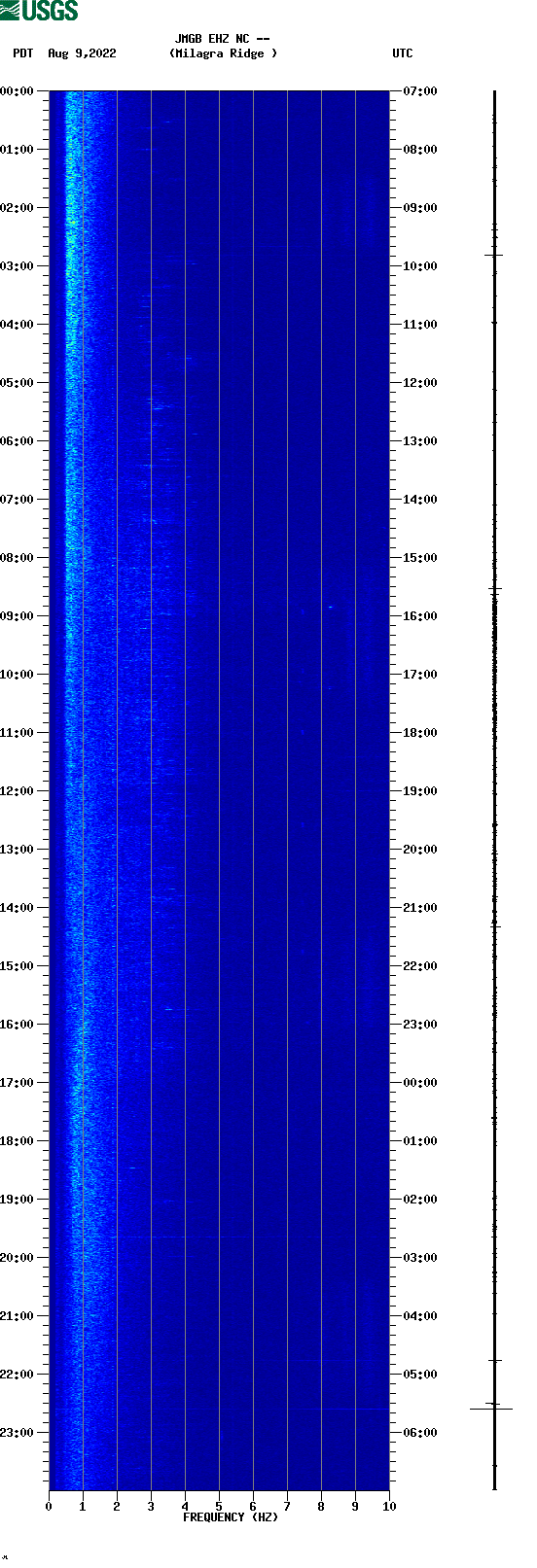The height and width of the screenshot is (1568, 537).
Task: Click the 'FREQUENCY (HZ)' axis label
Action: tap(231, 1517)
